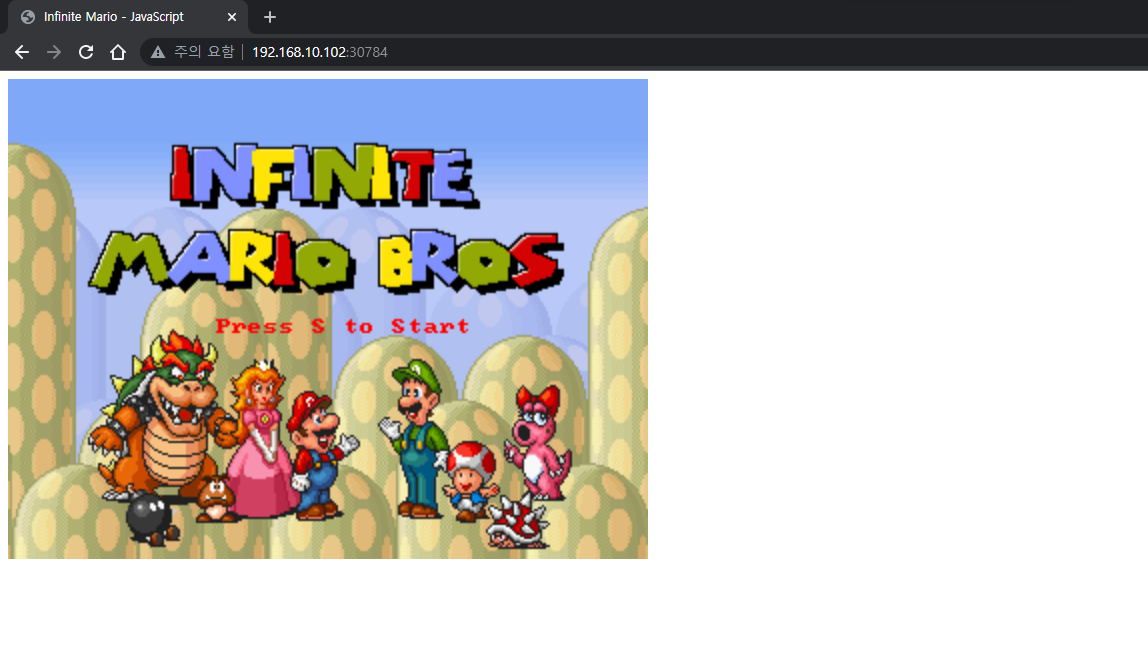1148x650 pixels.
Task: Click the INFINITE title logo
Action: [x=324, y=175]
